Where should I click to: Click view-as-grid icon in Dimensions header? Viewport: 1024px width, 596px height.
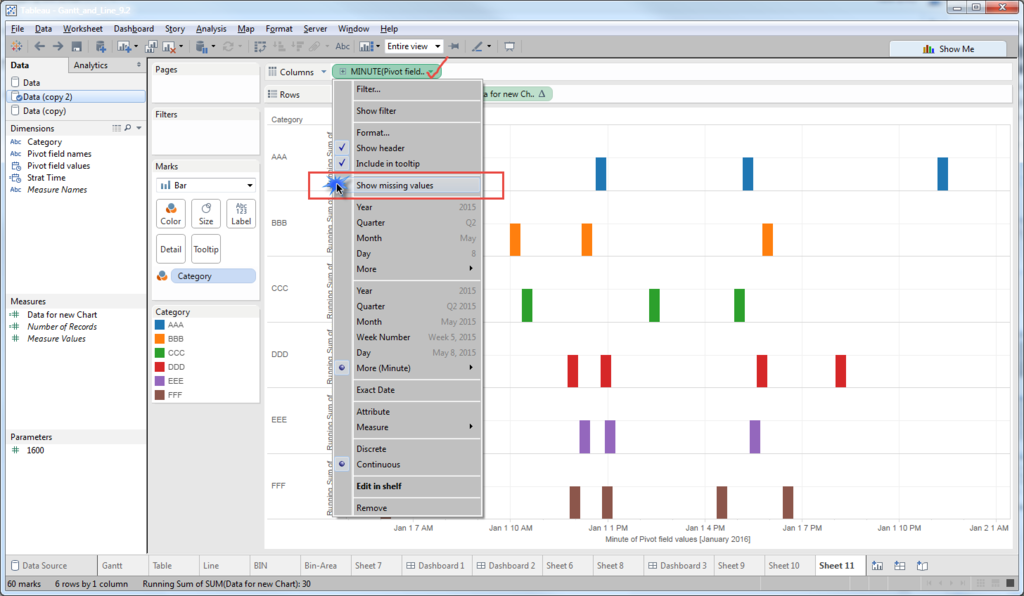[116, 128]
